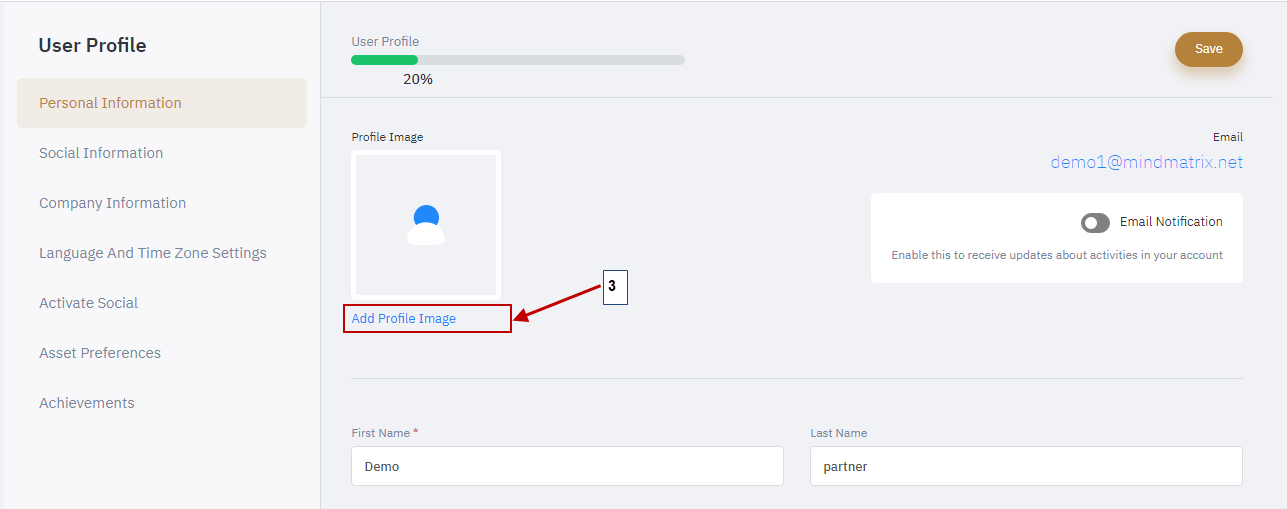Screen dimensions: 1287x509
Task: Click the profile avatar placeholder icon
Action: click(x=426, y=225)
